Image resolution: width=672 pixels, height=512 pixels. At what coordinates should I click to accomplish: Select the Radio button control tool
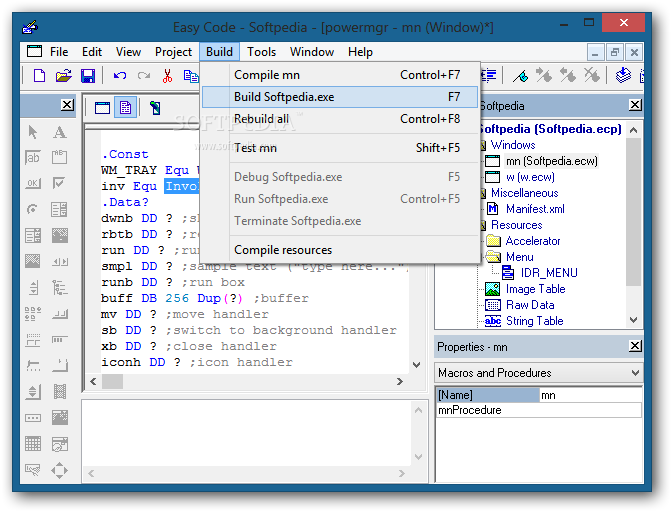[33, 210]
